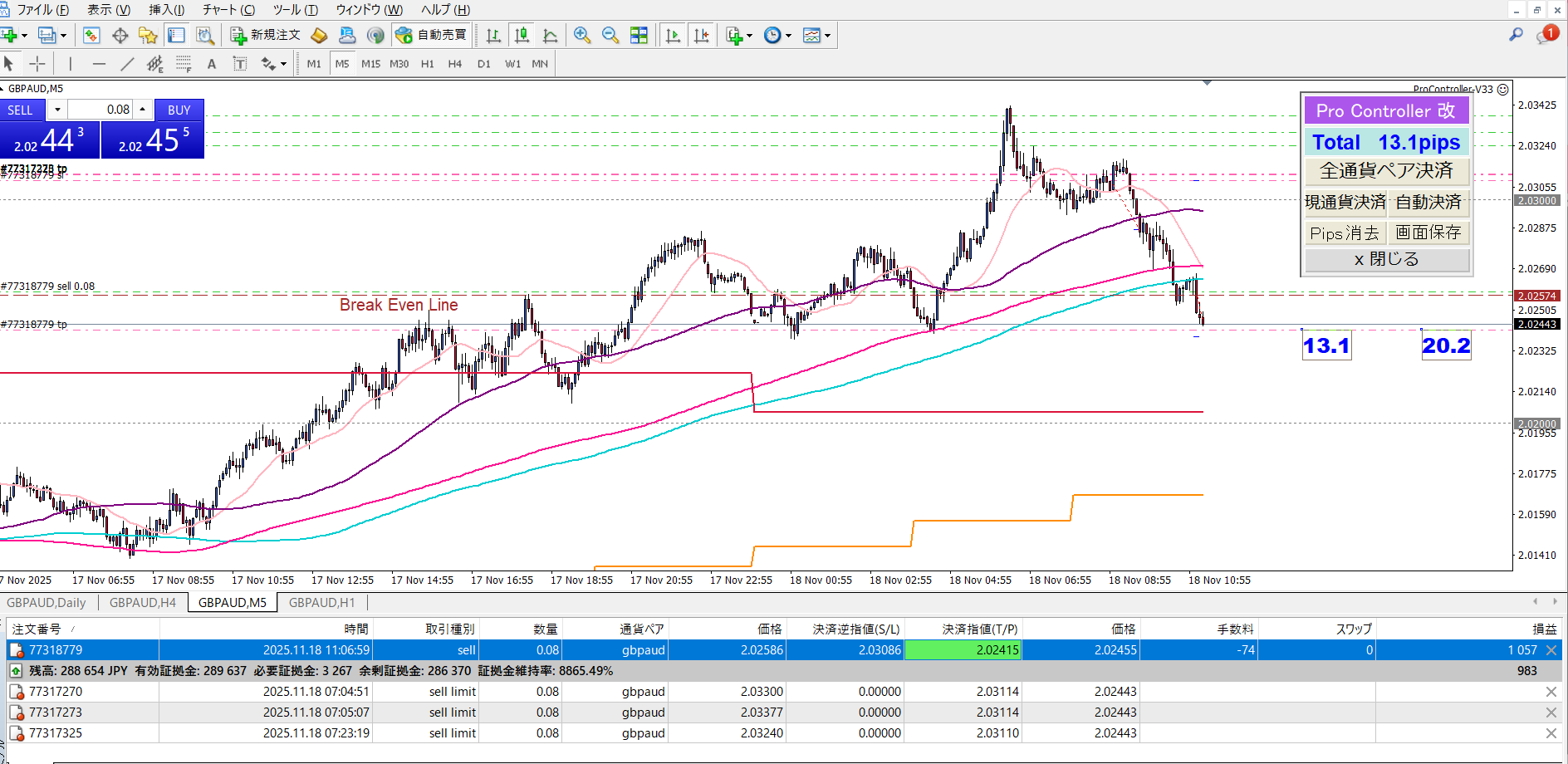Image resolution: width=1568 pixels, height=764 pixels.
Task: Switch to the GBPAUD,H1 chart tab
Action: click(321, 603)
